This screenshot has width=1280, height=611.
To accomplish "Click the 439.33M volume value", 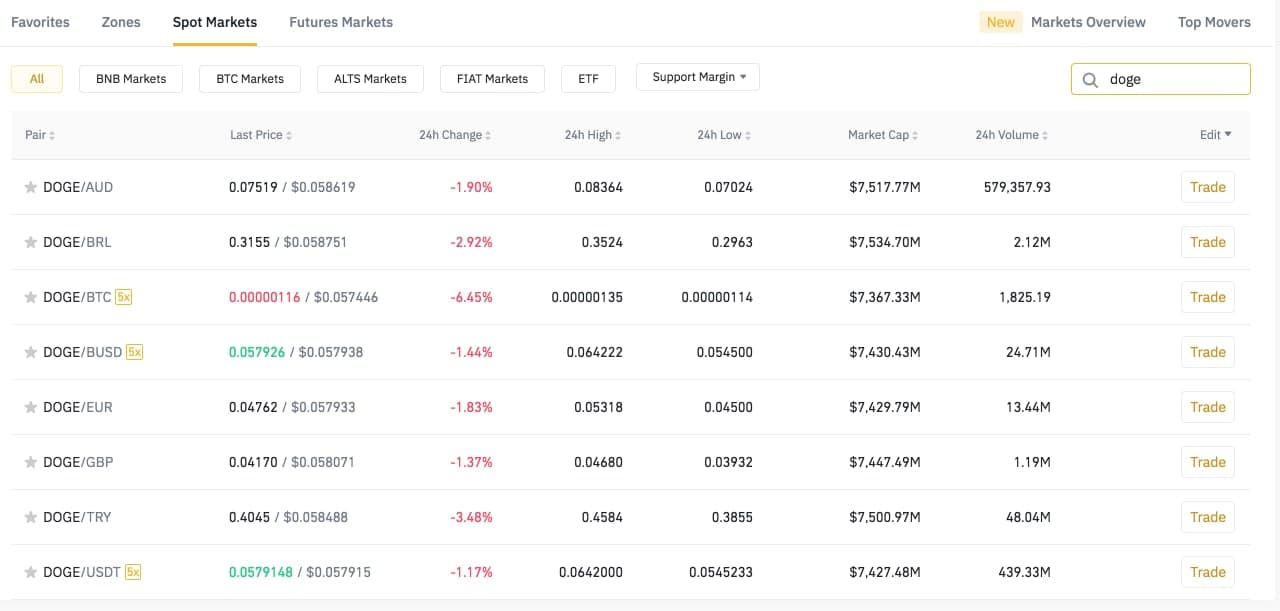I will pyautogui.click(x=1025, y=572).
